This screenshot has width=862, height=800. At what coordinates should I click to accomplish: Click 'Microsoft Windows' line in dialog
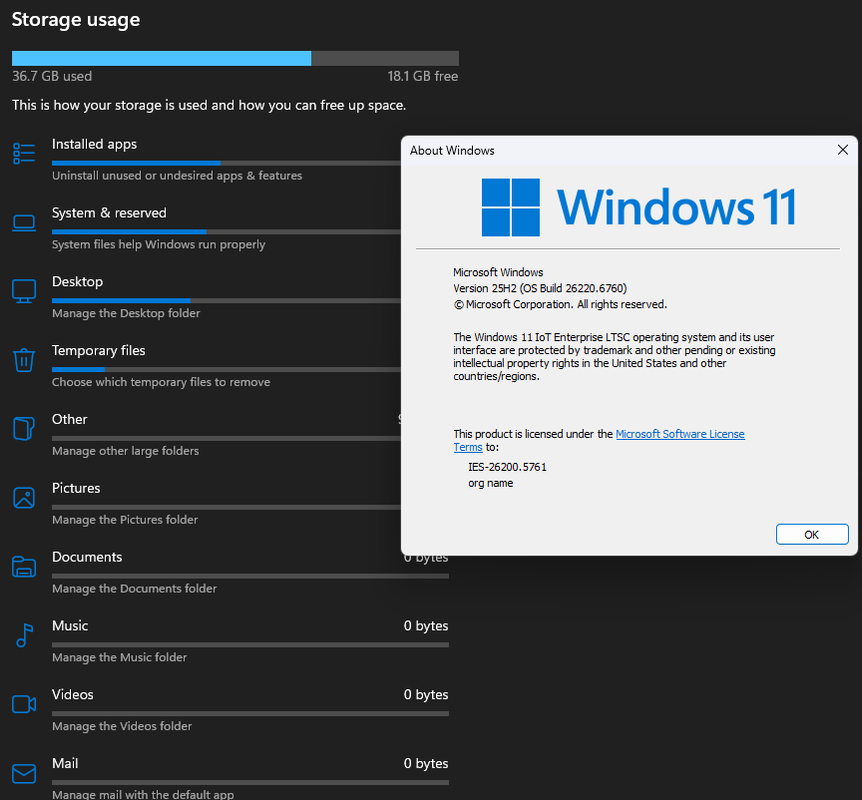498,273
